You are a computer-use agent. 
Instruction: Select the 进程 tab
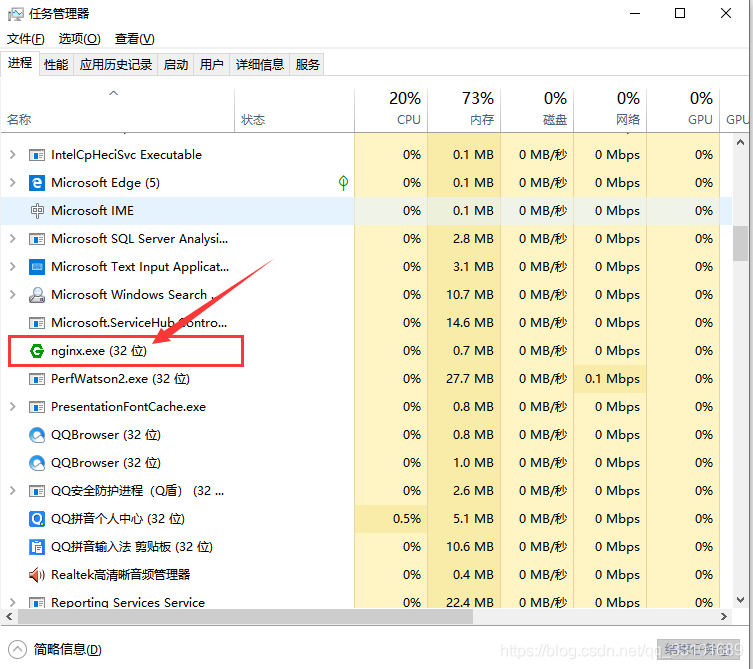pyautogui.click(x=20, y=63)
